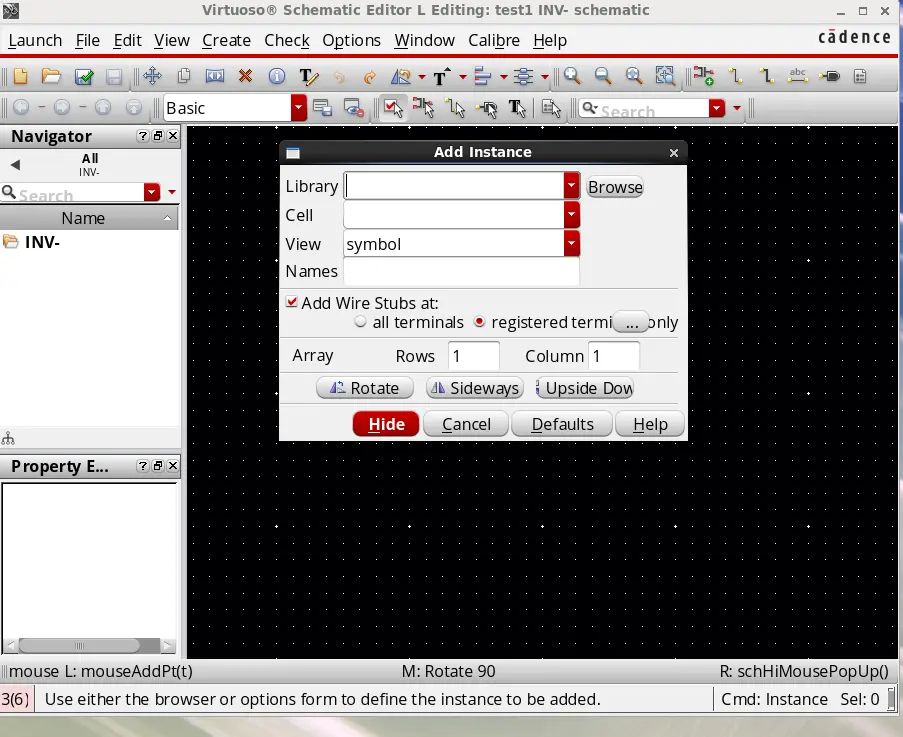Click the Sideways button
Image resolution: width=903 pixels, height=737 pixels.
pyautogui.click(x=475, y=388)
